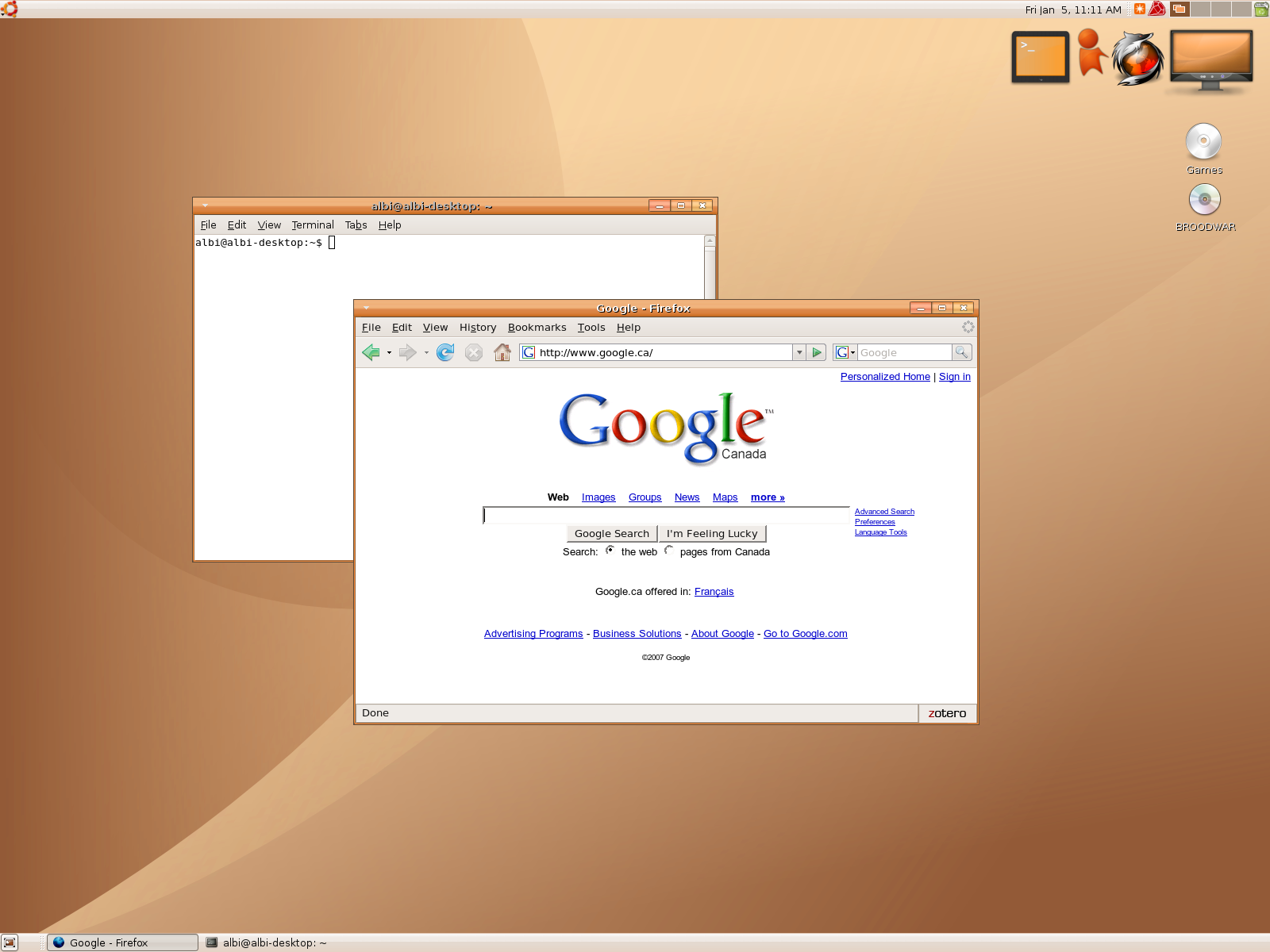Click the Google site favicon in the address bar
This screenshot has width=1270, height=952.
click(529, 352)
